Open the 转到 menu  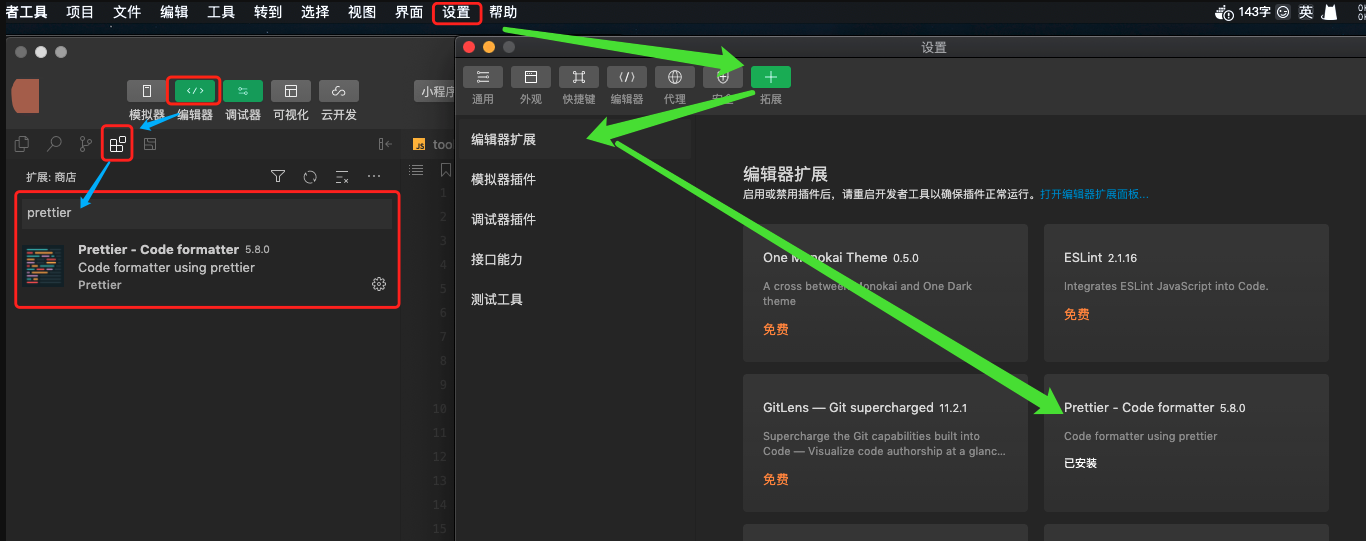click(268, 12)
